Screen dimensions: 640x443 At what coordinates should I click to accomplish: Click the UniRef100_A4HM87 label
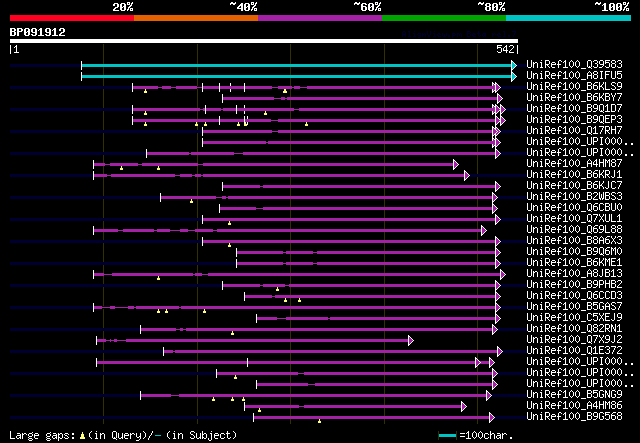[574, 164]
